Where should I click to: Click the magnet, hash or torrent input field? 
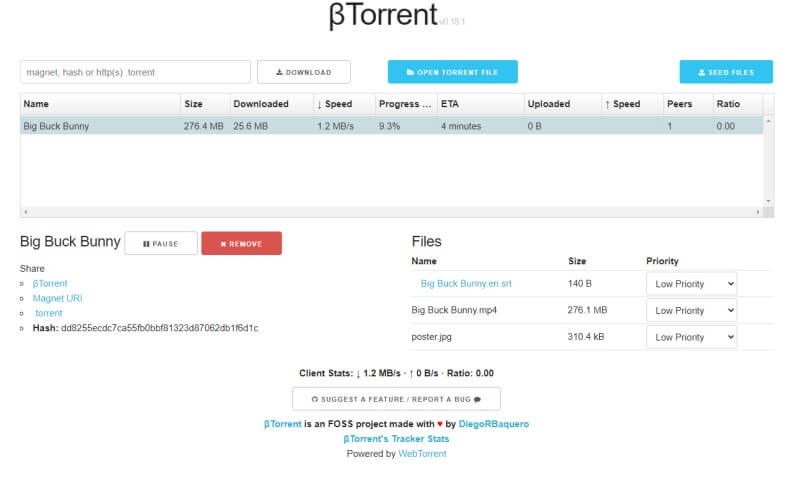135,72
